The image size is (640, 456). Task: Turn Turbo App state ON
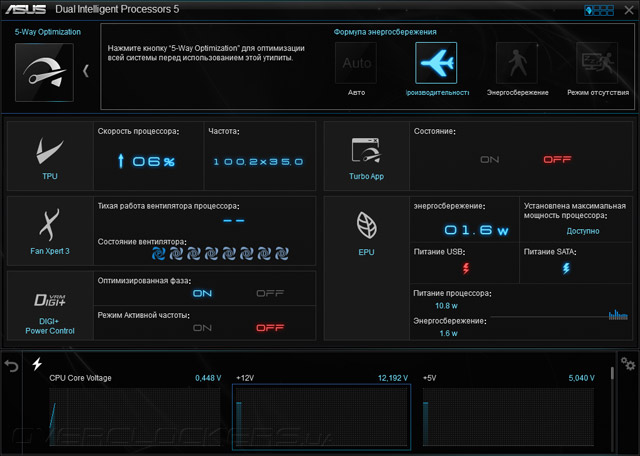tap(489, 160)
